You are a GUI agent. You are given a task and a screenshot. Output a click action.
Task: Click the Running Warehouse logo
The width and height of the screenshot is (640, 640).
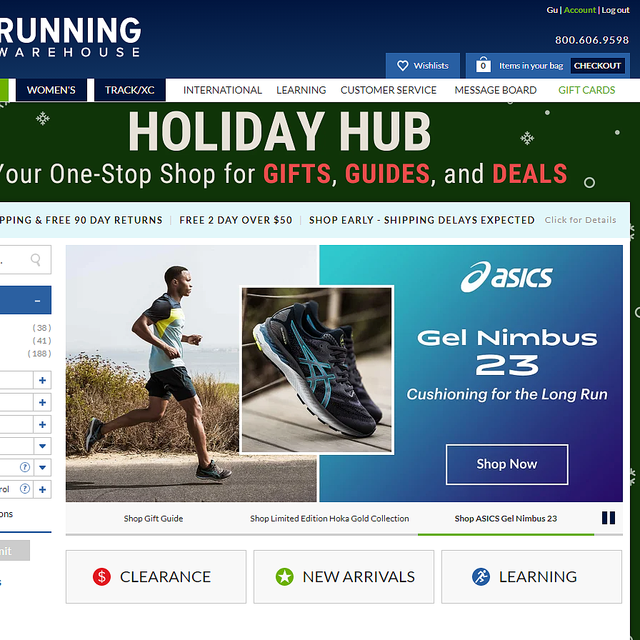point(70,36)
